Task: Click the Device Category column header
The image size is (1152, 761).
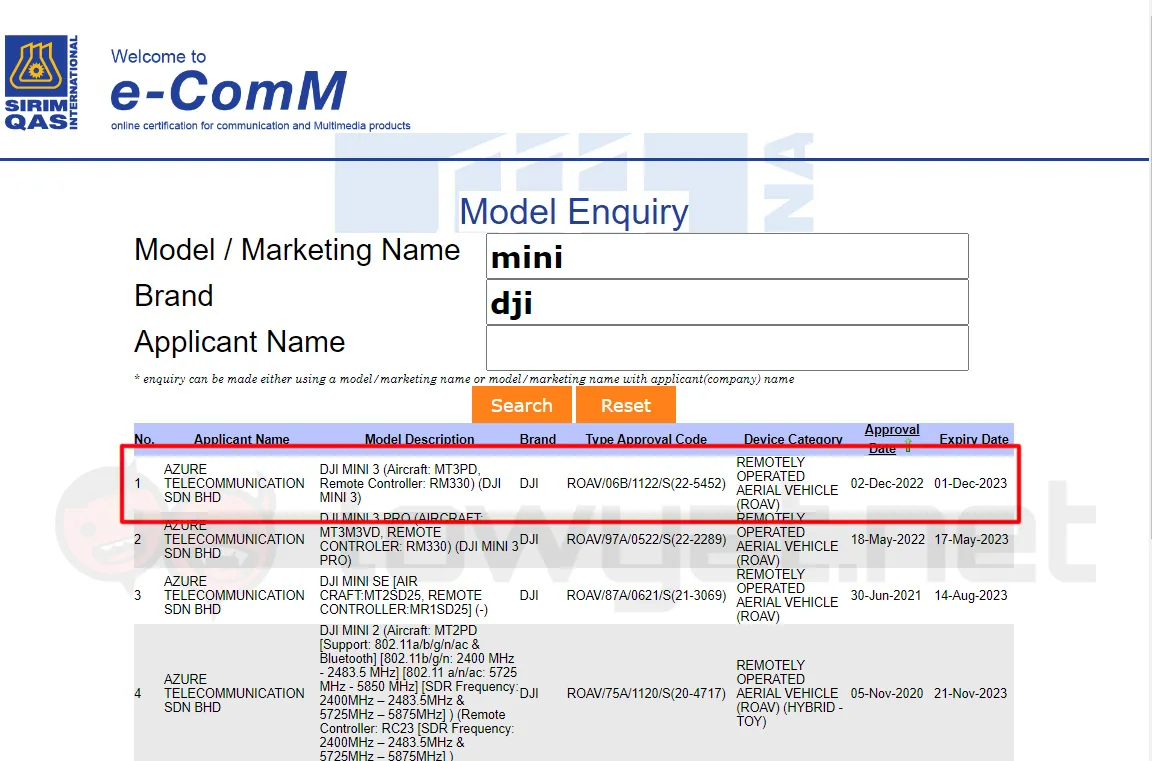Action: tap(793, 439)
